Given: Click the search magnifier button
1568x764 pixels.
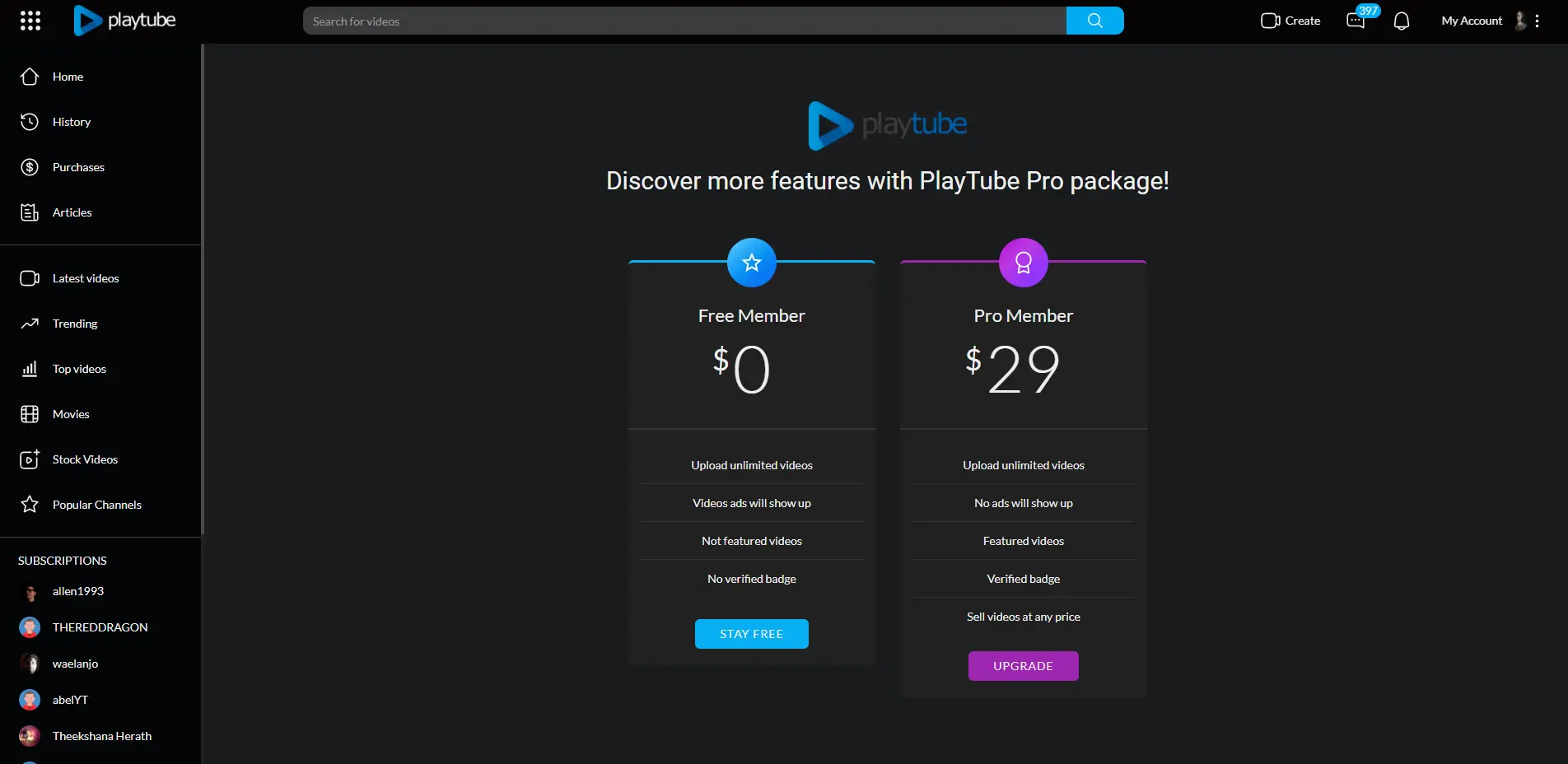Looking at the screenshot, I should pyautogui.click(x=1094, y=21).
